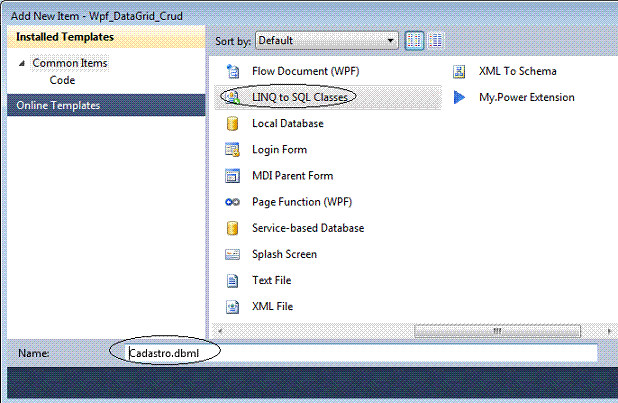Viewport: 618px width, 403px height.
Task: Open the Online Templates section
Action: pyautogui.click(x=58, y=106)
